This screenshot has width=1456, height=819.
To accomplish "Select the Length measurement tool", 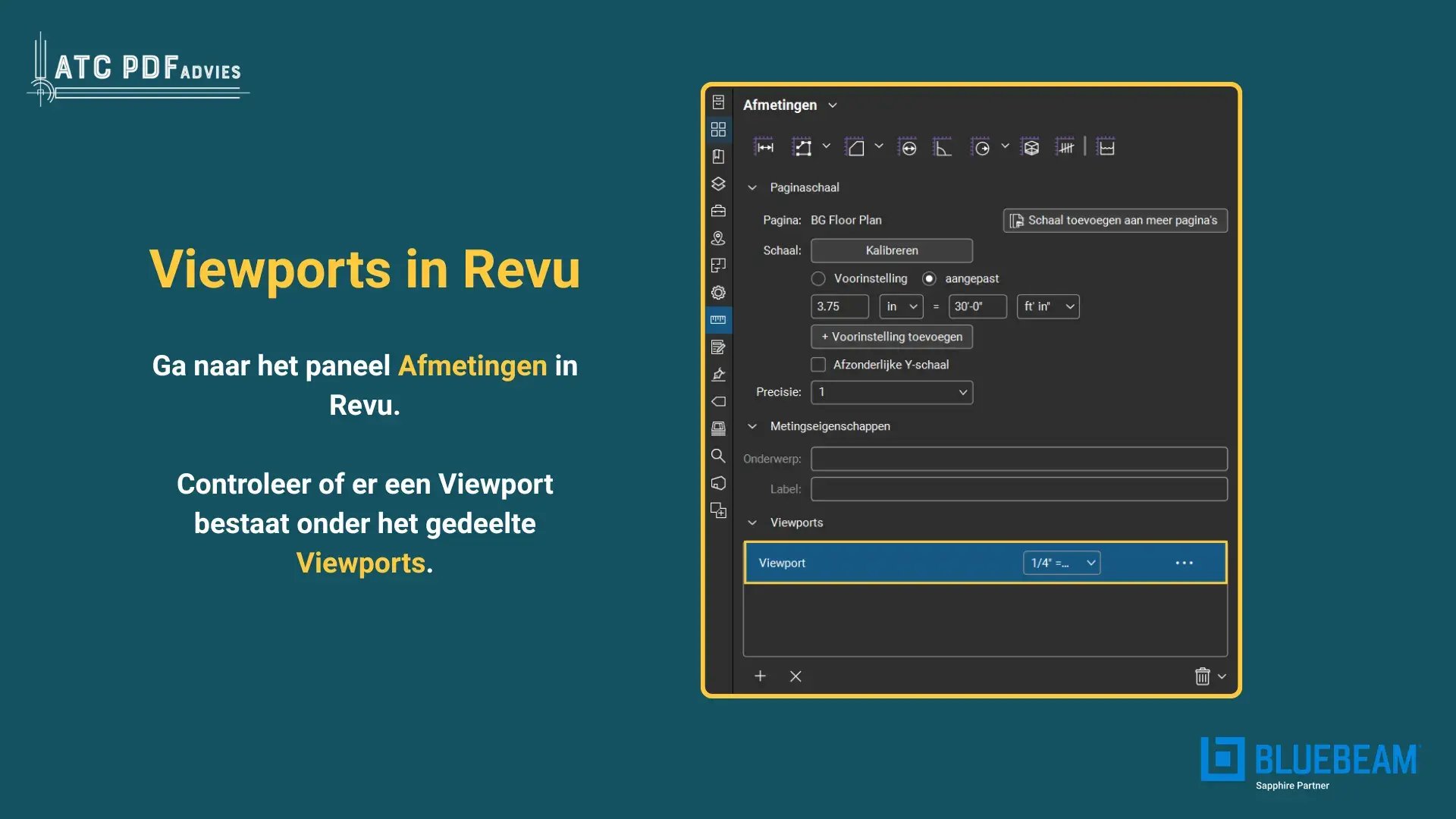I will pyautogui.click(x=764, y=147).
